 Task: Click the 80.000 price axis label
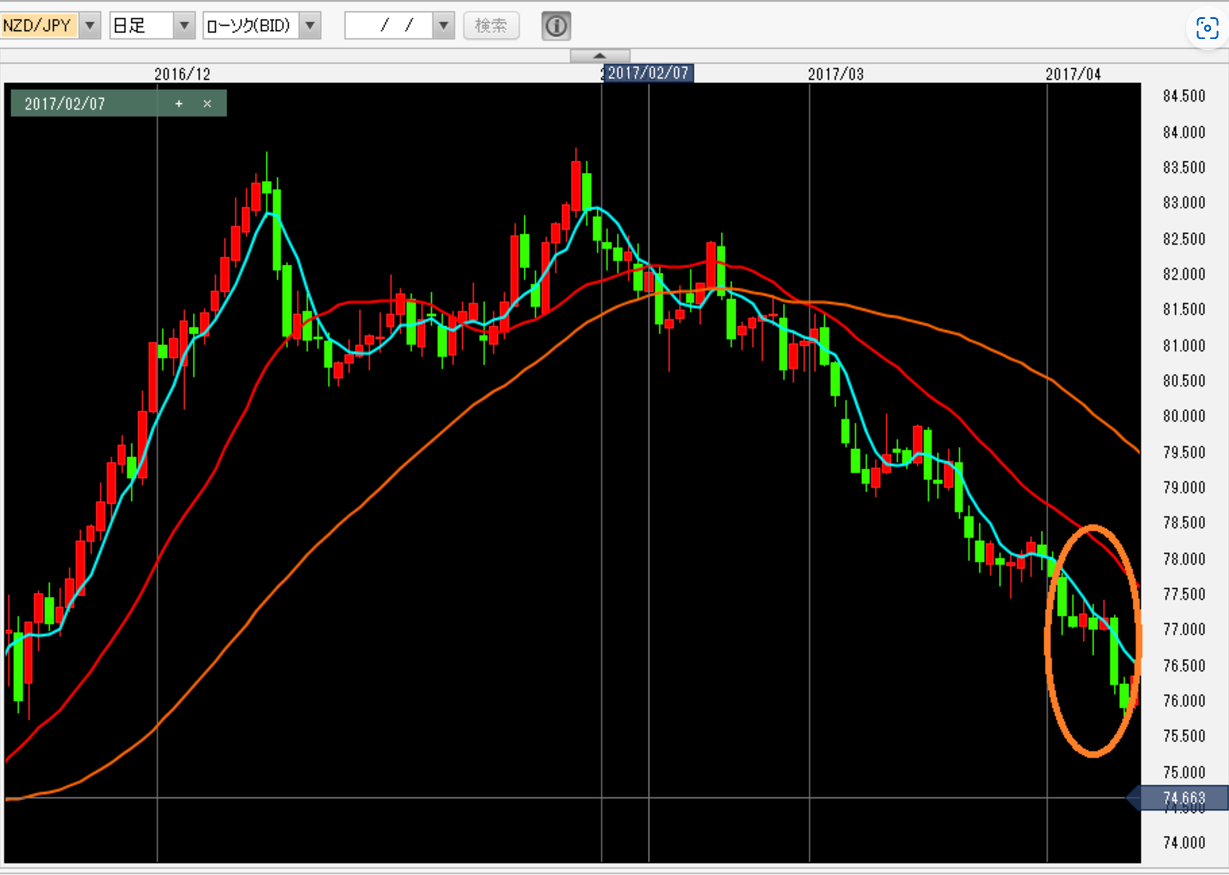pyautogui.click(x=1183, y=416)
